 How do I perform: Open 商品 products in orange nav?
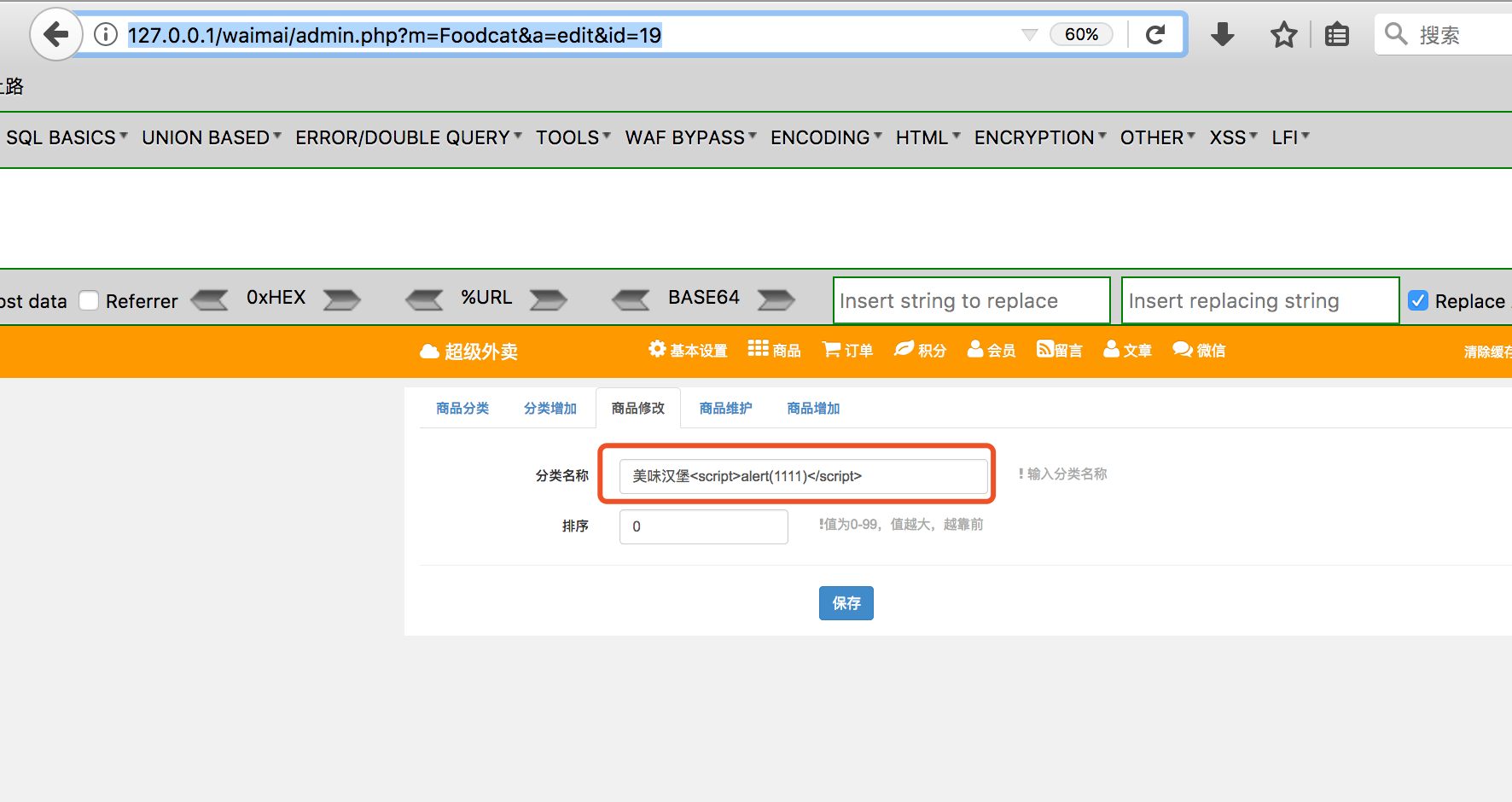point(774,350)
